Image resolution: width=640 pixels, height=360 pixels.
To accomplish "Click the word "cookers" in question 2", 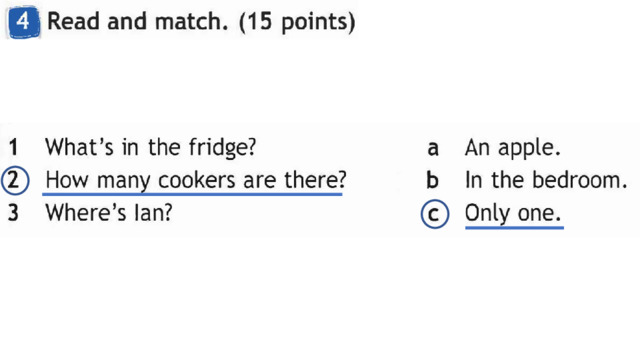I will click(197, 180).
